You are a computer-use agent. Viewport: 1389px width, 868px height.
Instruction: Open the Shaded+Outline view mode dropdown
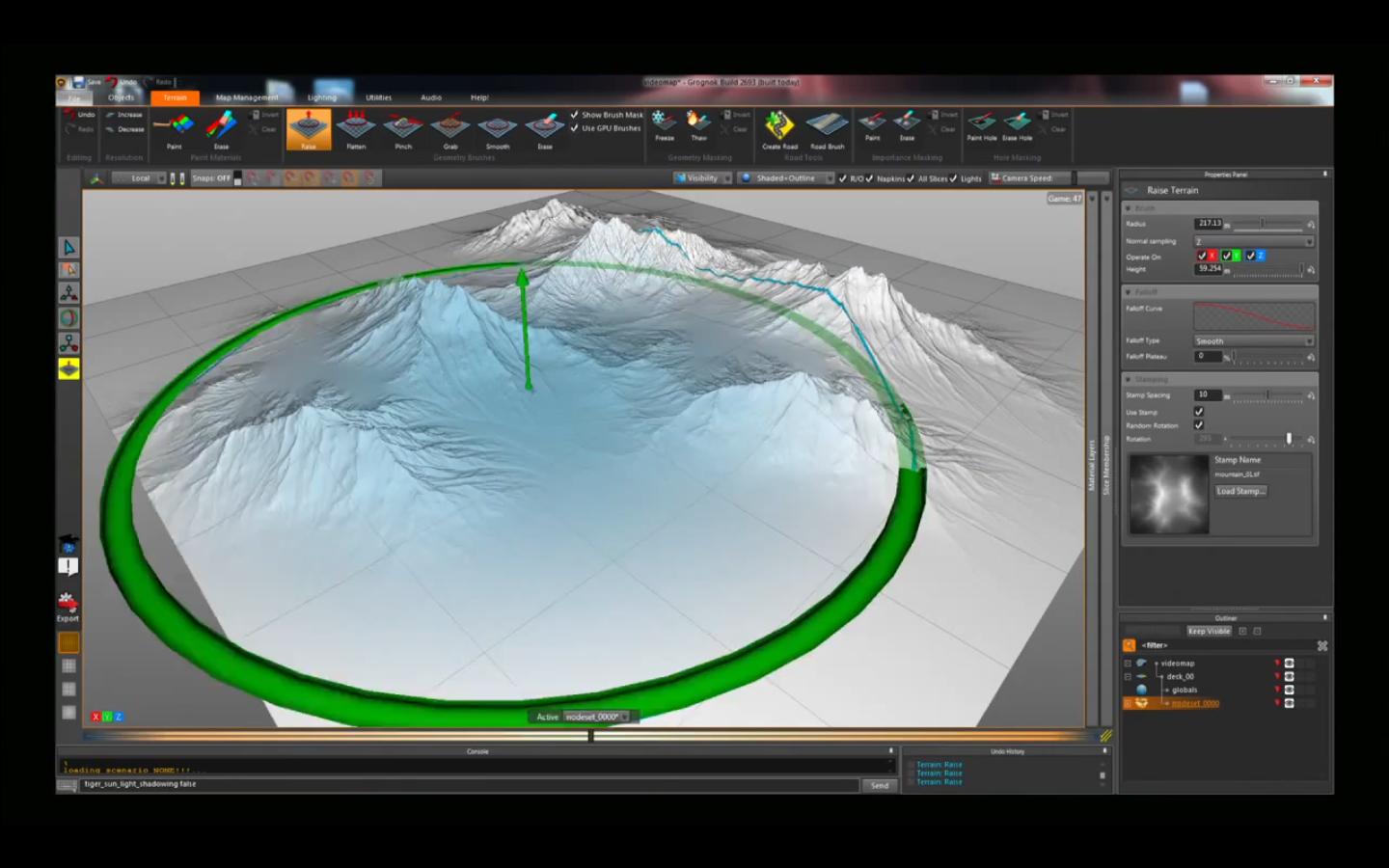pyautogui.click(x=786, y=178)
